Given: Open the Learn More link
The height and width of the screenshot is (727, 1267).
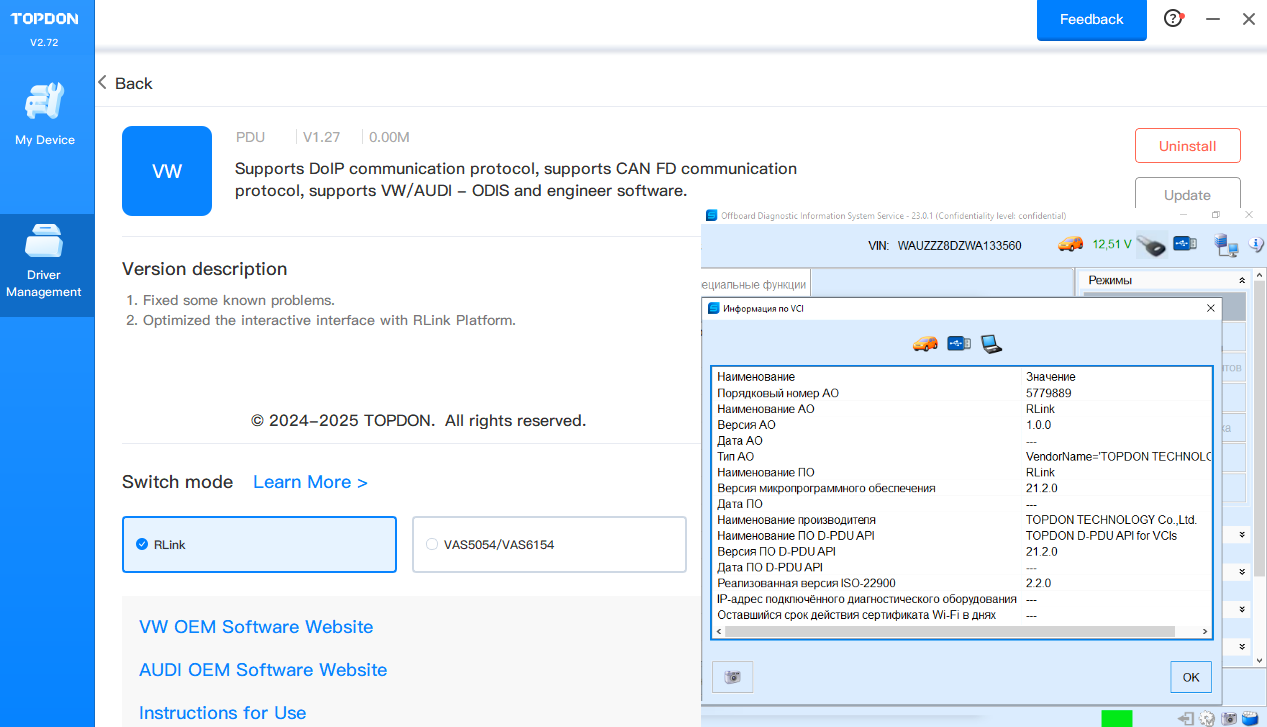Looking at the screenshot, I should tap(310, 482).
